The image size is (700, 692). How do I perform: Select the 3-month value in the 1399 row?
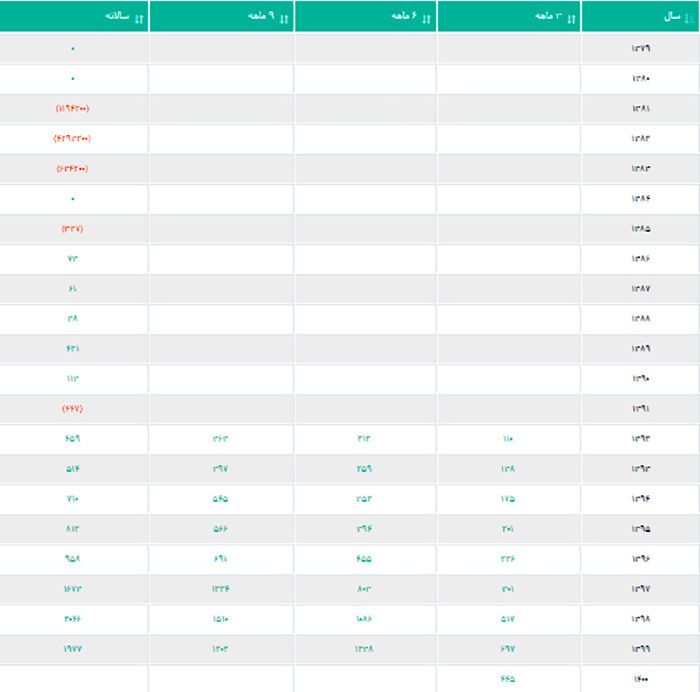[507, 648]
